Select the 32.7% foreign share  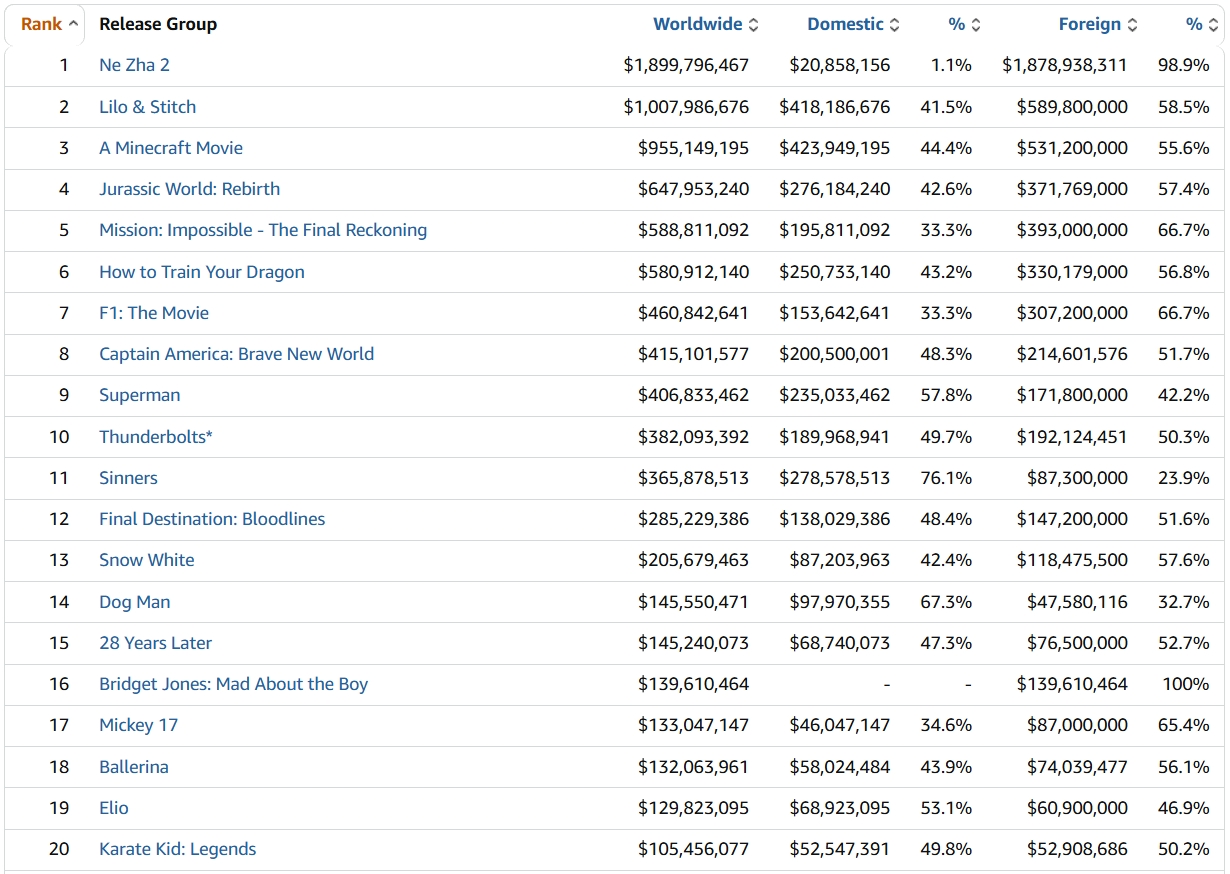1184,602
